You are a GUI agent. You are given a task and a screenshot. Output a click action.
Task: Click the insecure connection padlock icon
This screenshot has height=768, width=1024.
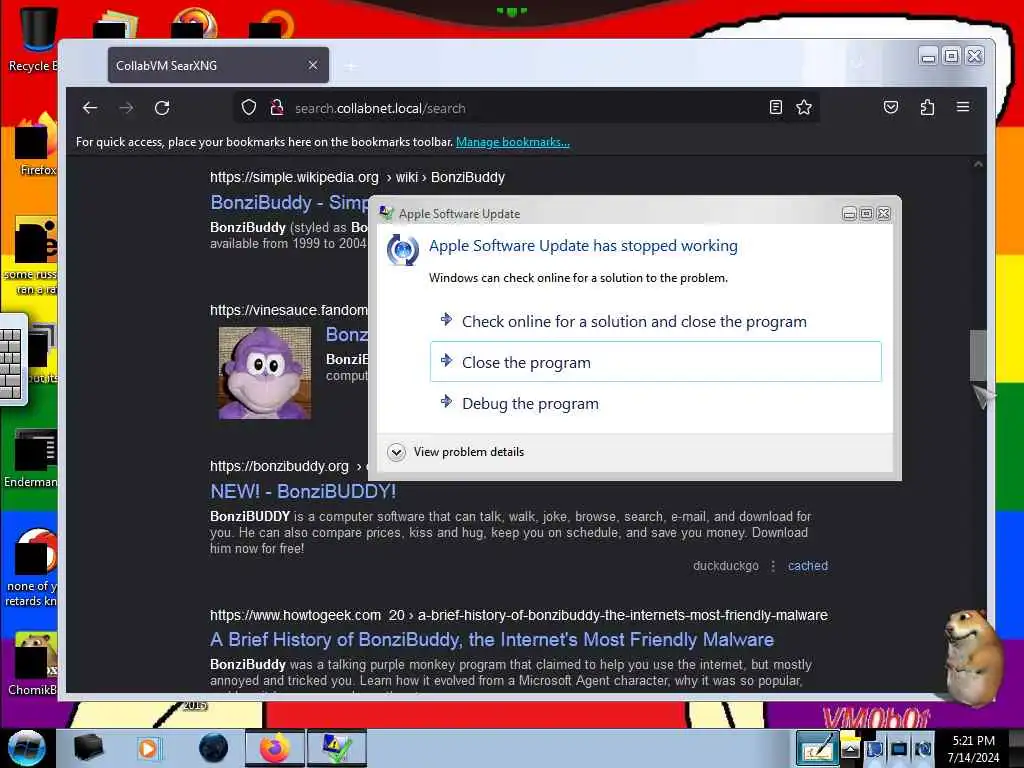277,107
